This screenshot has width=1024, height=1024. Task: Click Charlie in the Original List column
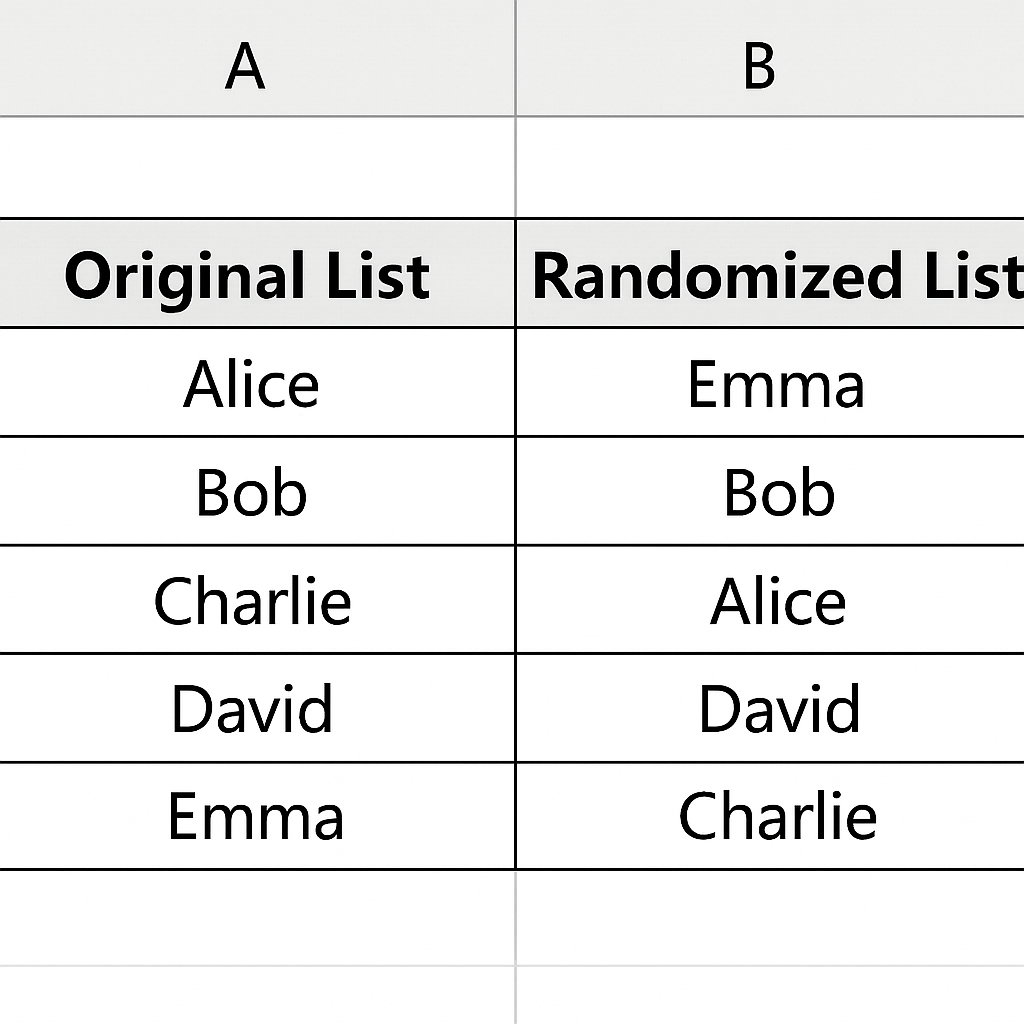pos(253,601)
